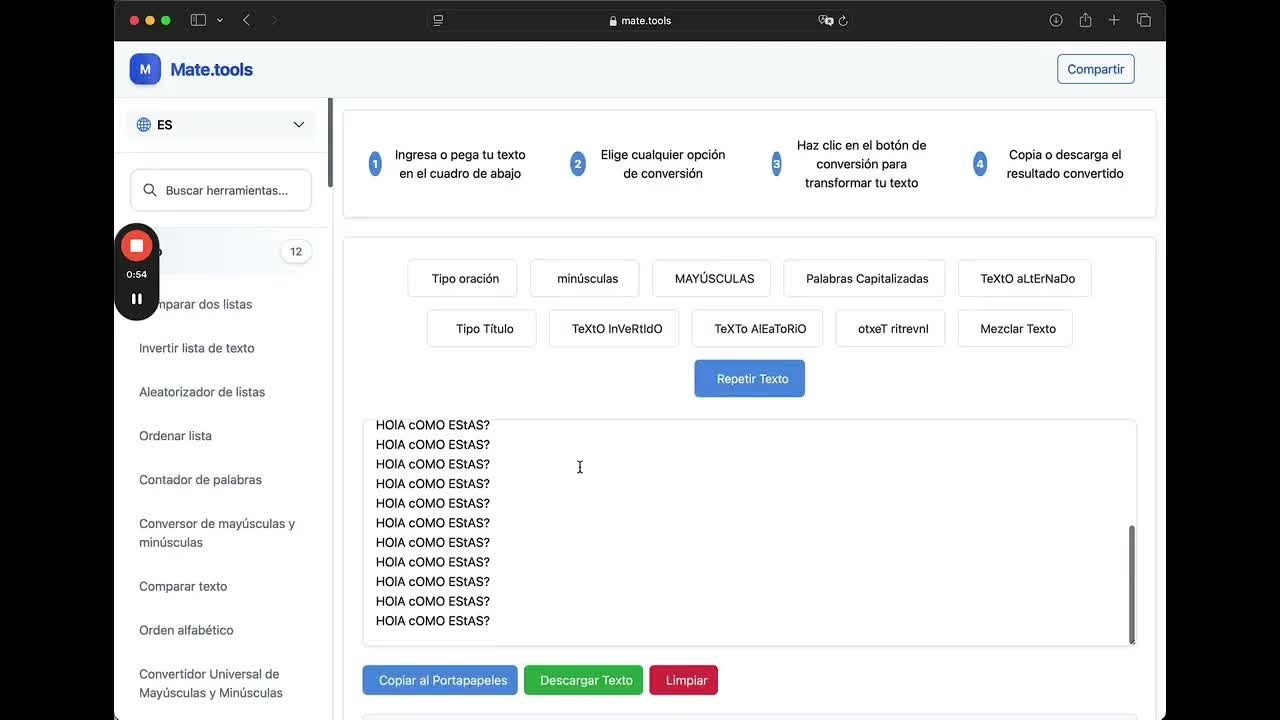Image resolution: width=1280 pixels, height=720 pixels.
Task: Choose the Mezclar Texto option
Action: [x=1015, y=329]
